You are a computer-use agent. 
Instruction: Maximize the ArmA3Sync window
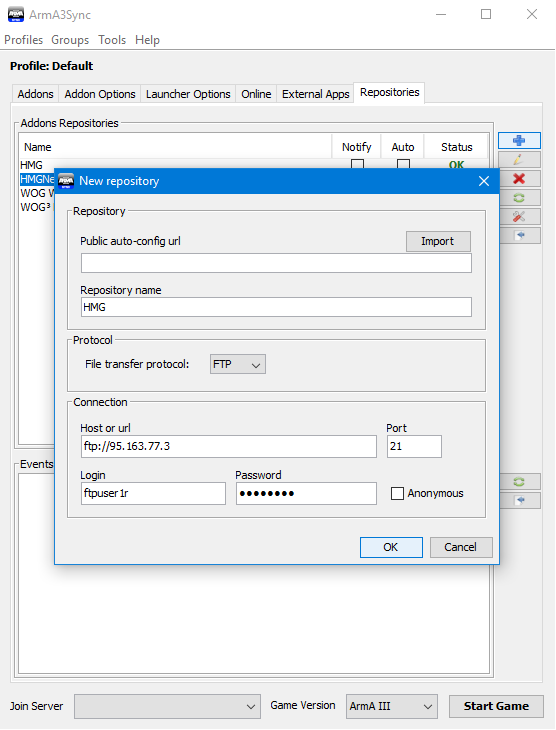pyautogui.click(x=486, y=14)
